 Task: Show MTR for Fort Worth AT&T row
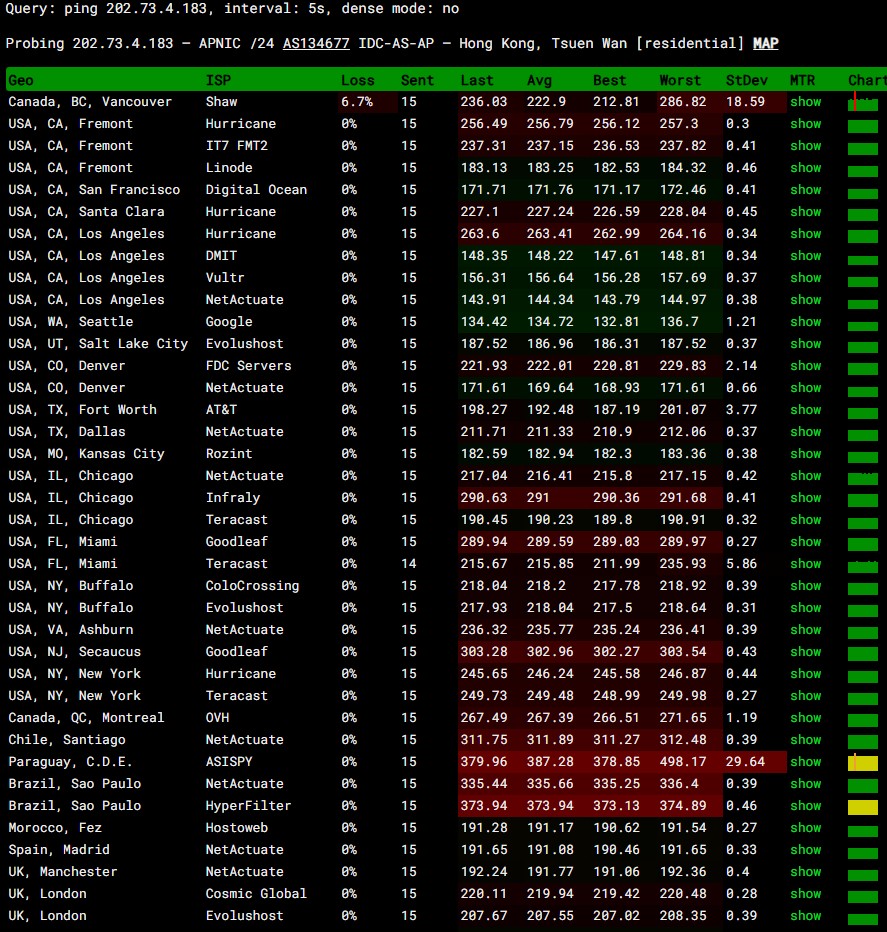(806, 410)
